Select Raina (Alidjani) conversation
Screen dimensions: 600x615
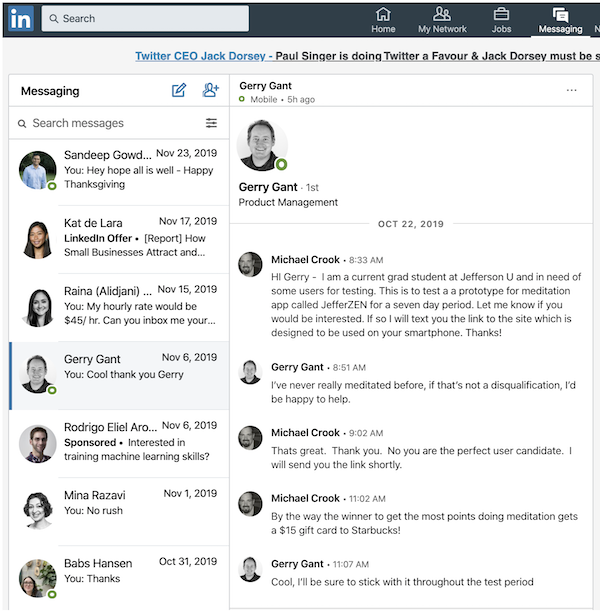tap(118, 306)
